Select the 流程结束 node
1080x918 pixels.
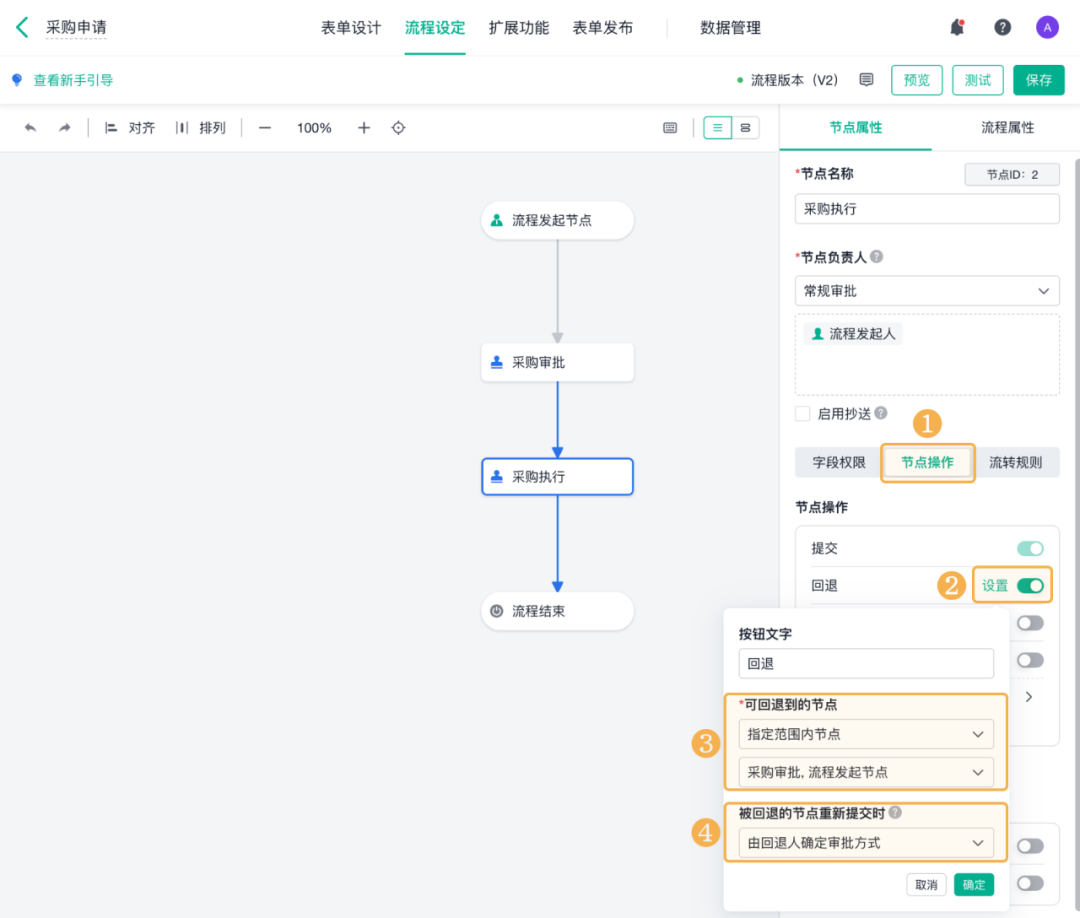point(557,611)
